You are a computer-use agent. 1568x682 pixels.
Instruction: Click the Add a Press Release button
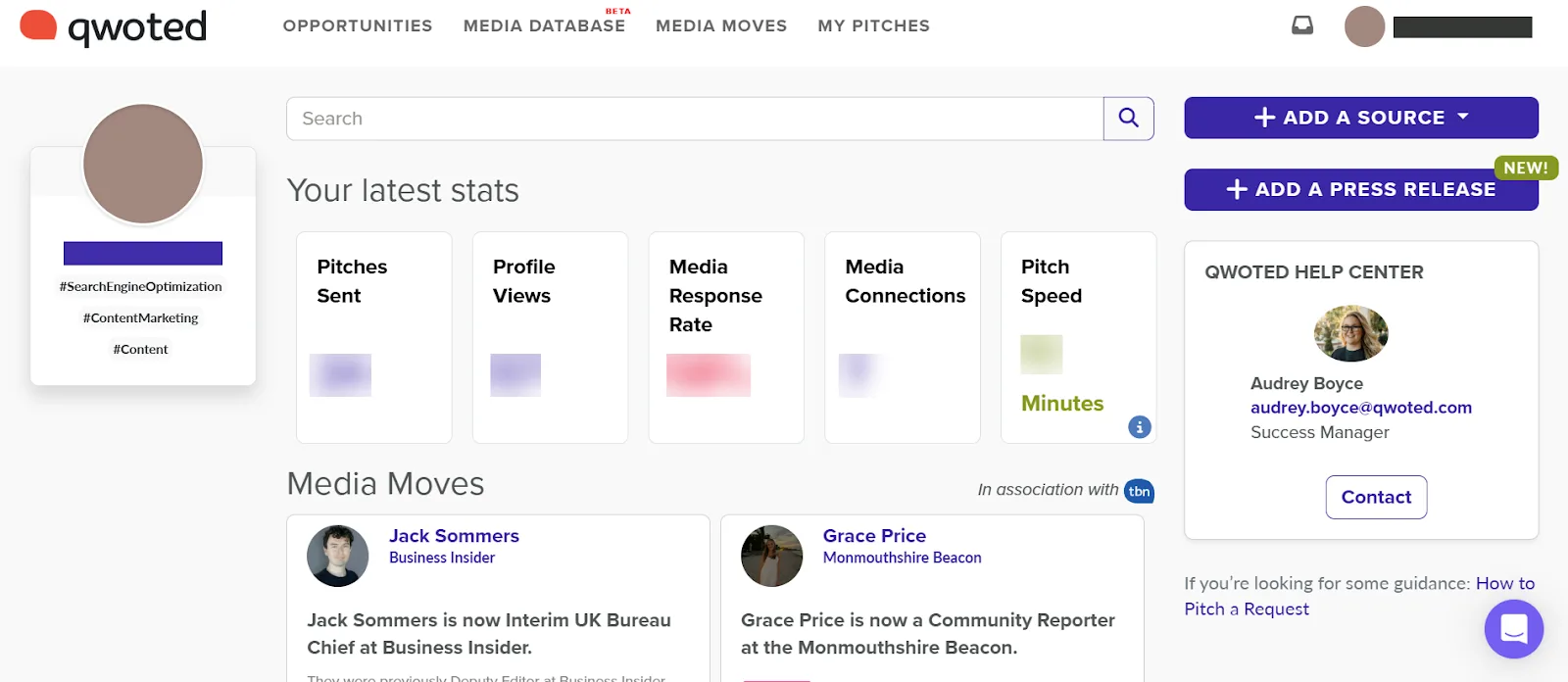1361,189
